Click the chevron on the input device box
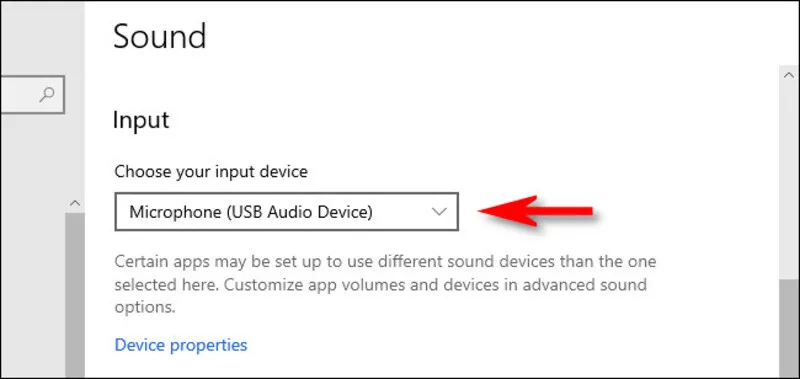This screenshot has width=800, height=379. point(439,211)
